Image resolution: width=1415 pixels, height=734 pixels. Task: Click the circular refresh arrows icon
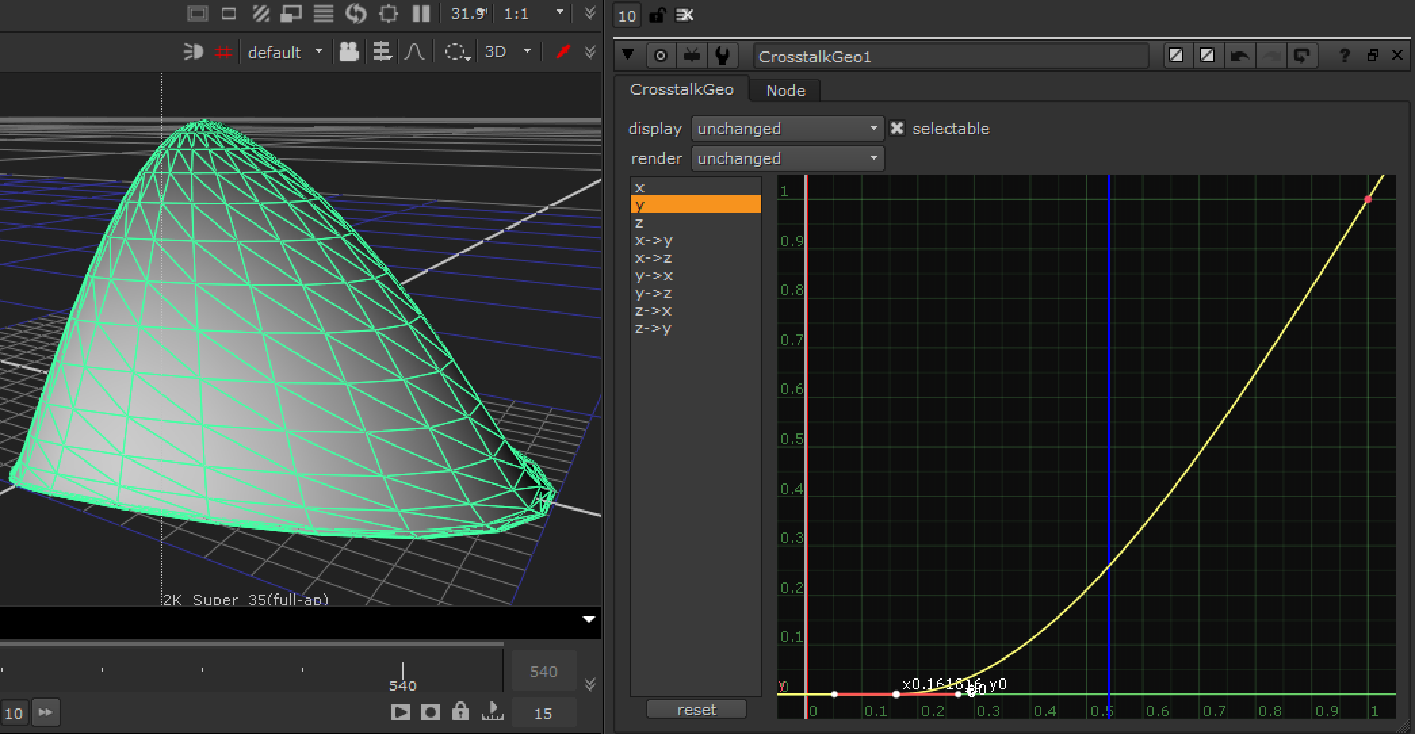[x=356, y=14]
